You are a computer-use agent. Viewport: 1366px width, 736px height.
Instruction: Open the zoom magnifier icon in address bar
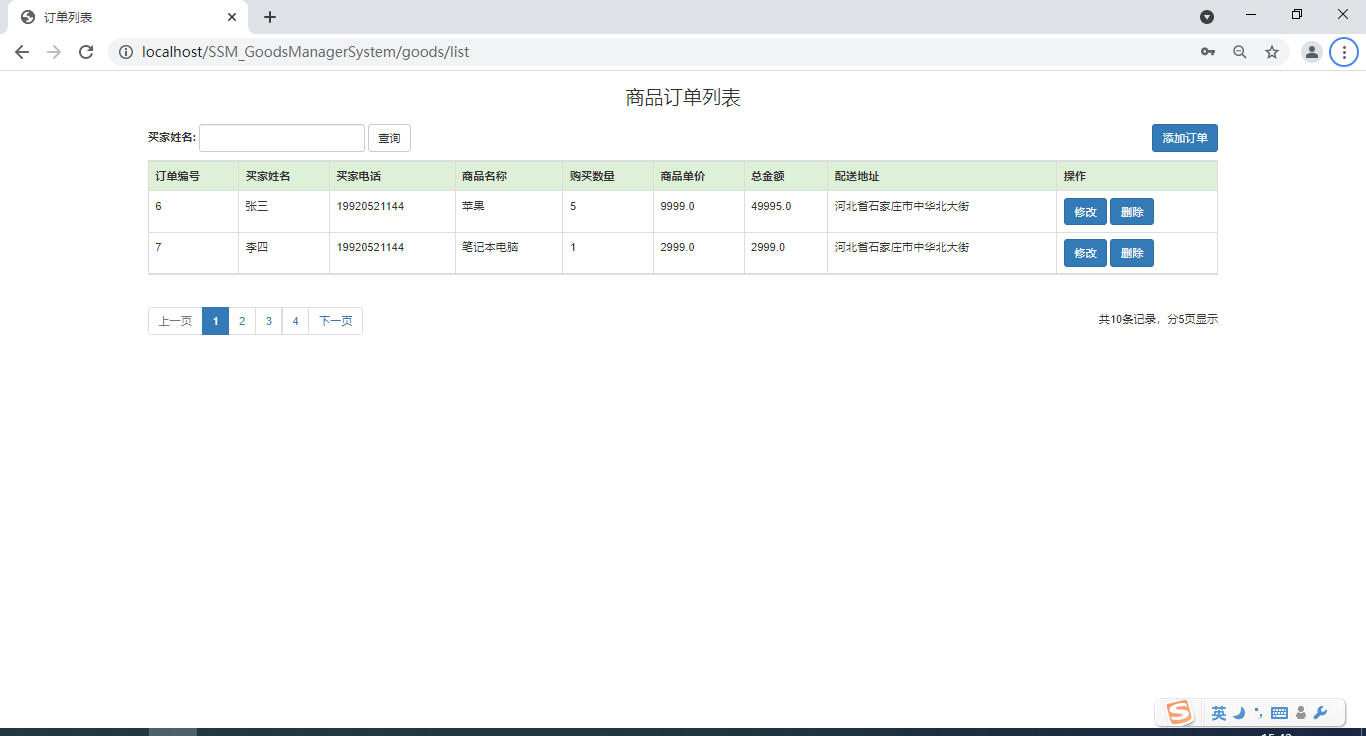coord(1240,52)
